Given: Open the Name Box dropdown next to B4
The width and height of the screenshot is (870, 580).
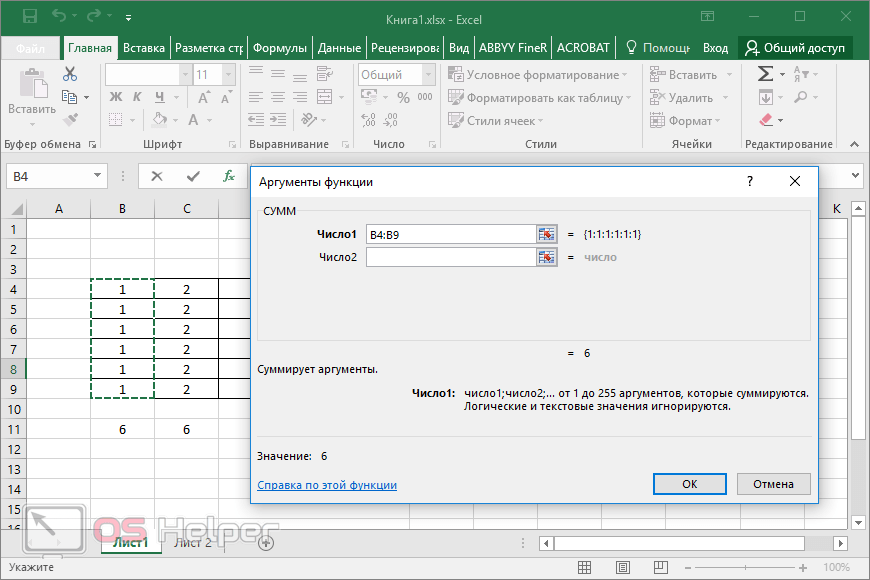Looking at the screenshot, I should coord(98,176).
